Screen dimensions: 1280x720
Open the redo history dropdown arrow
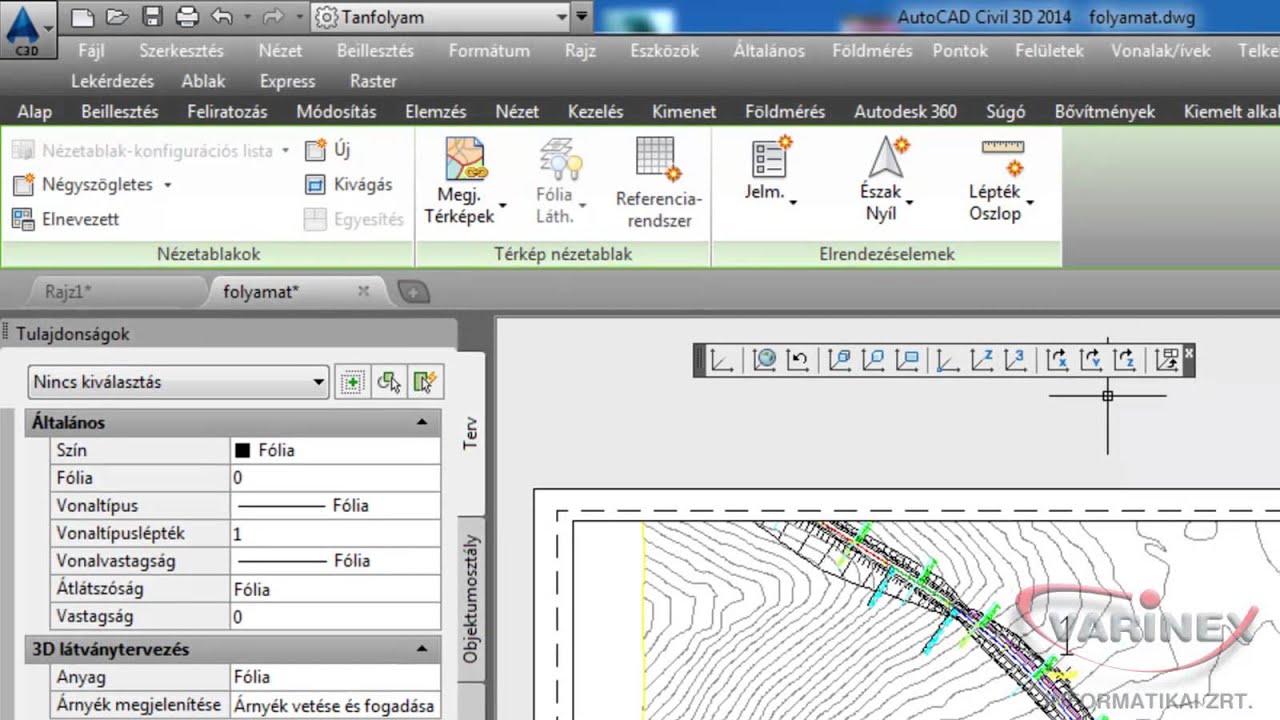coord(299,17)
